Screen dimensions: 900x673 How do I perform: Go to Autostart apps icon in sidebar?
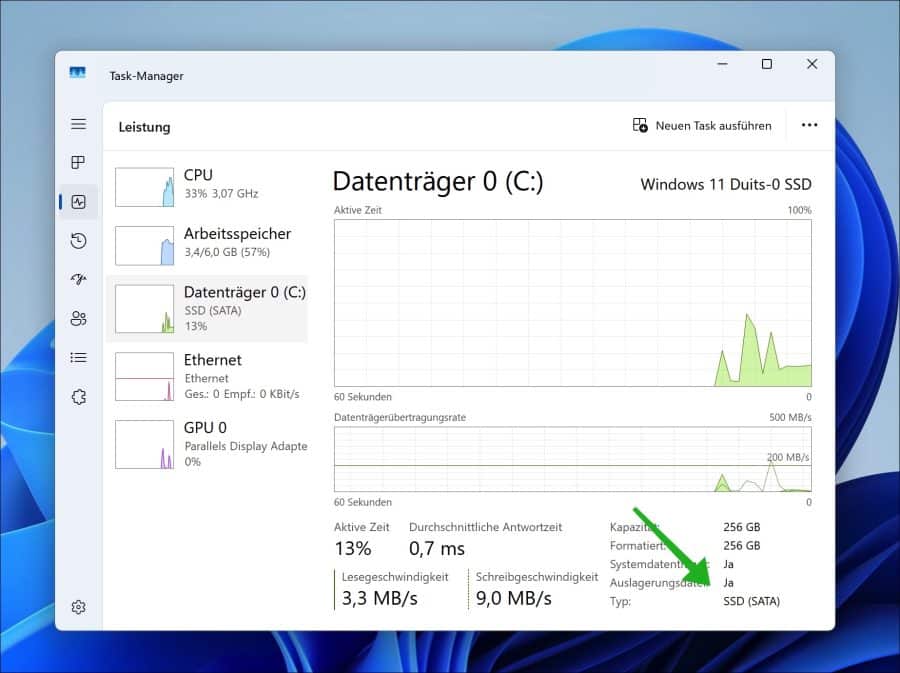click(x=78, y=280)
